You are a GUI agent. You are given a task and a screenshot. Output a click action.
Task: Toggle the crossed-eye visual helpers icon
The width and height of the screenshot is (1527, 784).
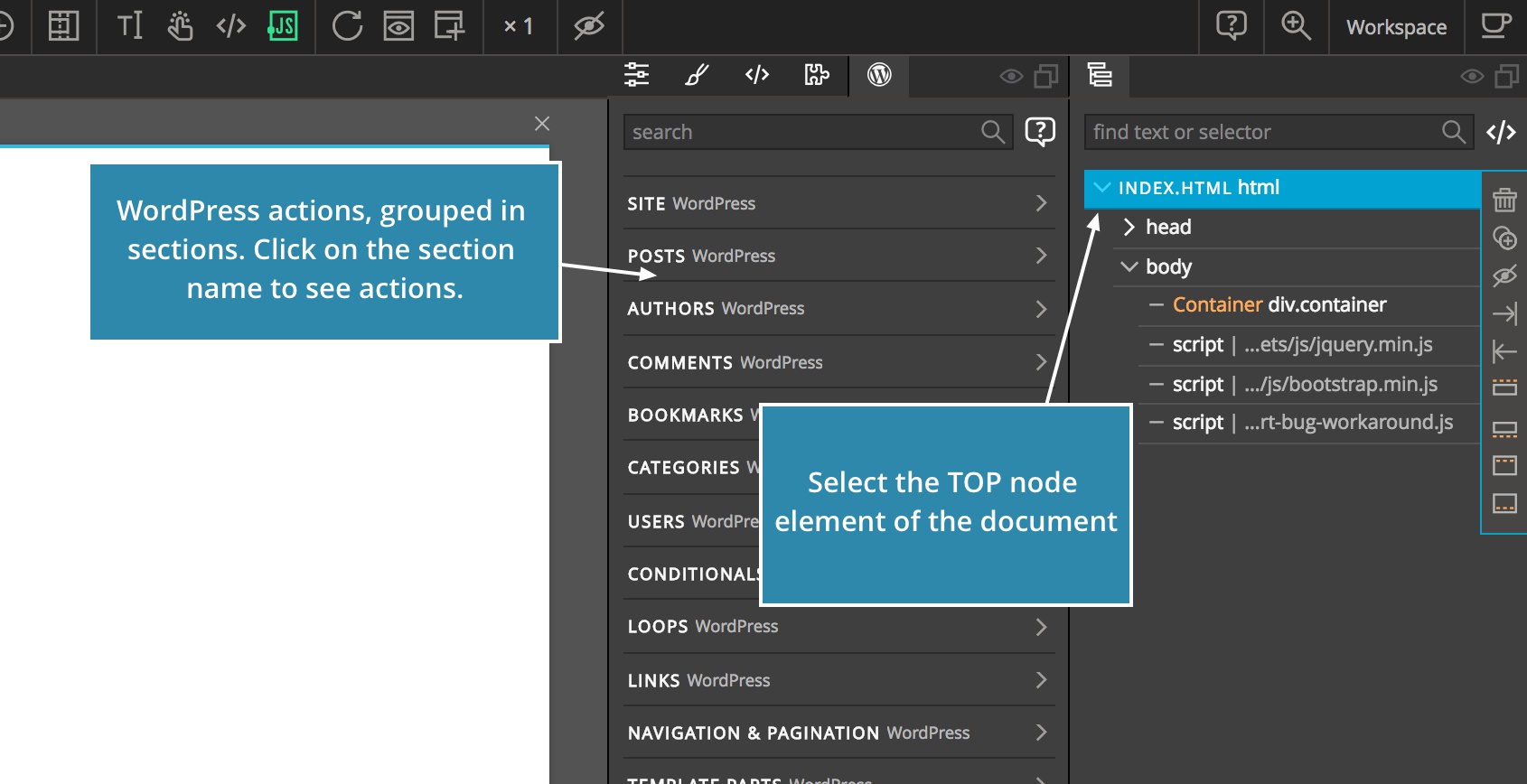tap(589, 25)
